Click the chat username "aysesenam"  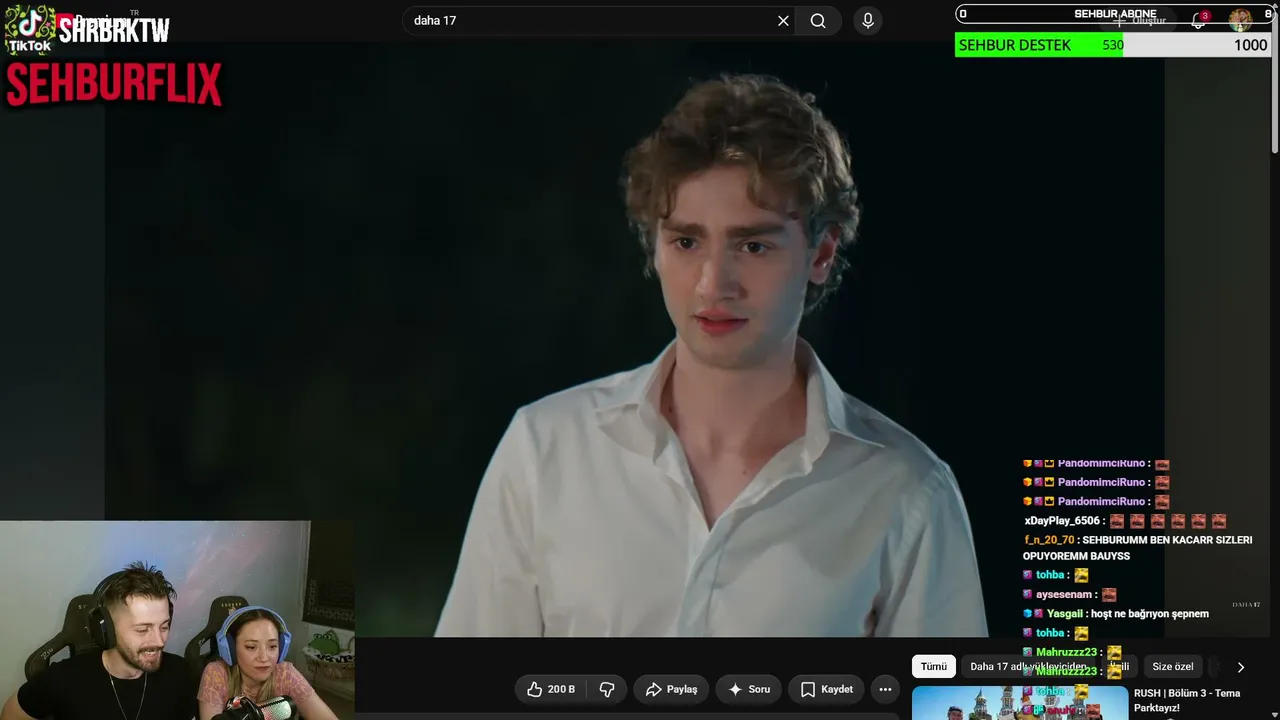pos(1064,595)
